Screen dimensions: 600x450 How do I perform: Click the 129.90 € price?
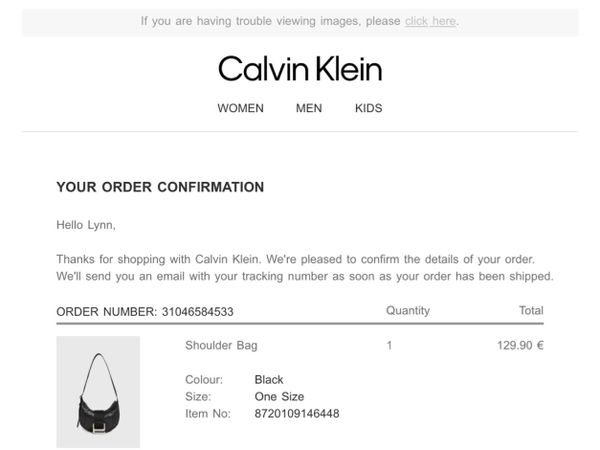point(519,345)
